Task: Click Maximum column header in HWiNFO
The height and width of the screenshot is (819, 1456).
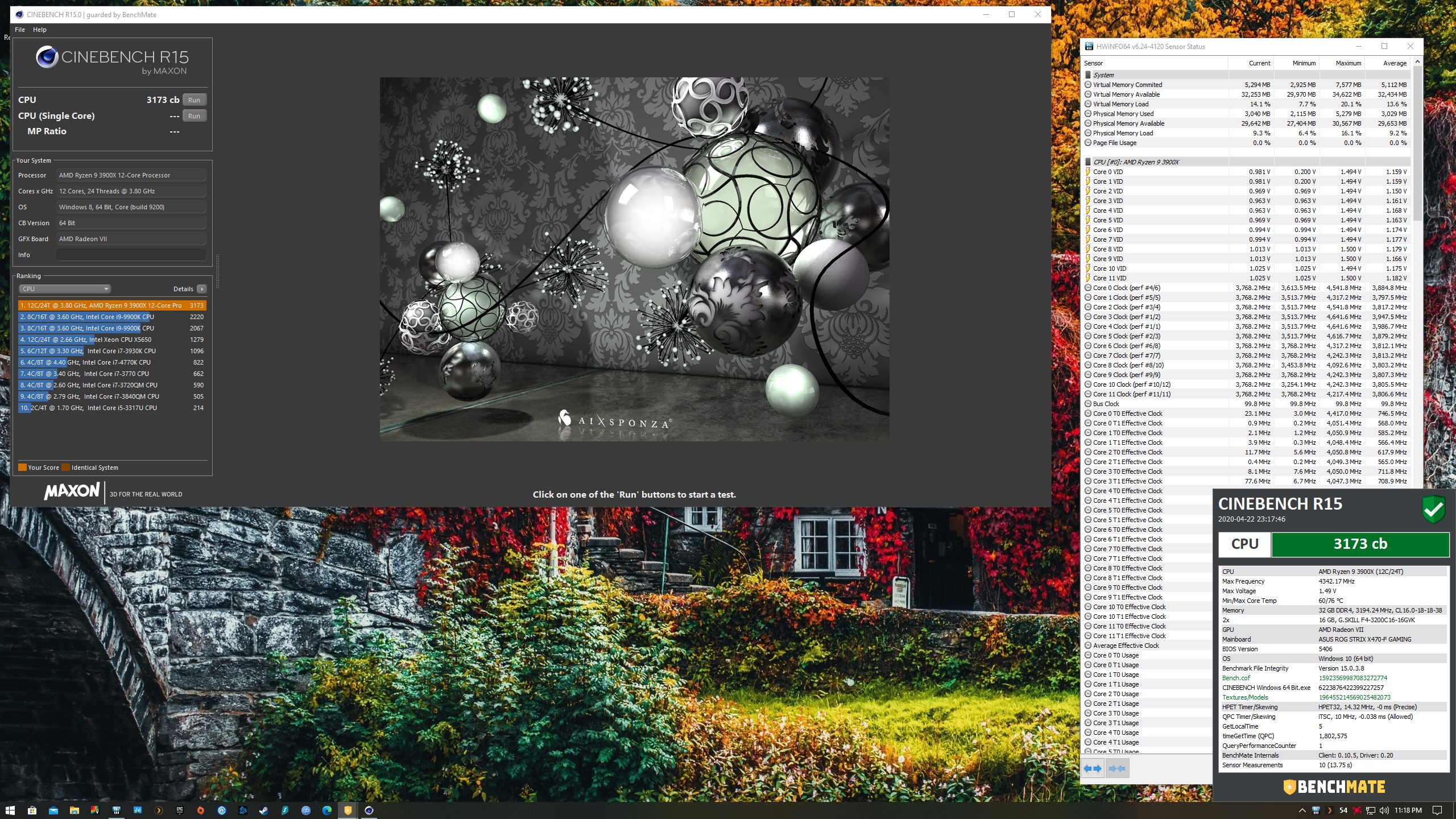Action: [1342, 63]
